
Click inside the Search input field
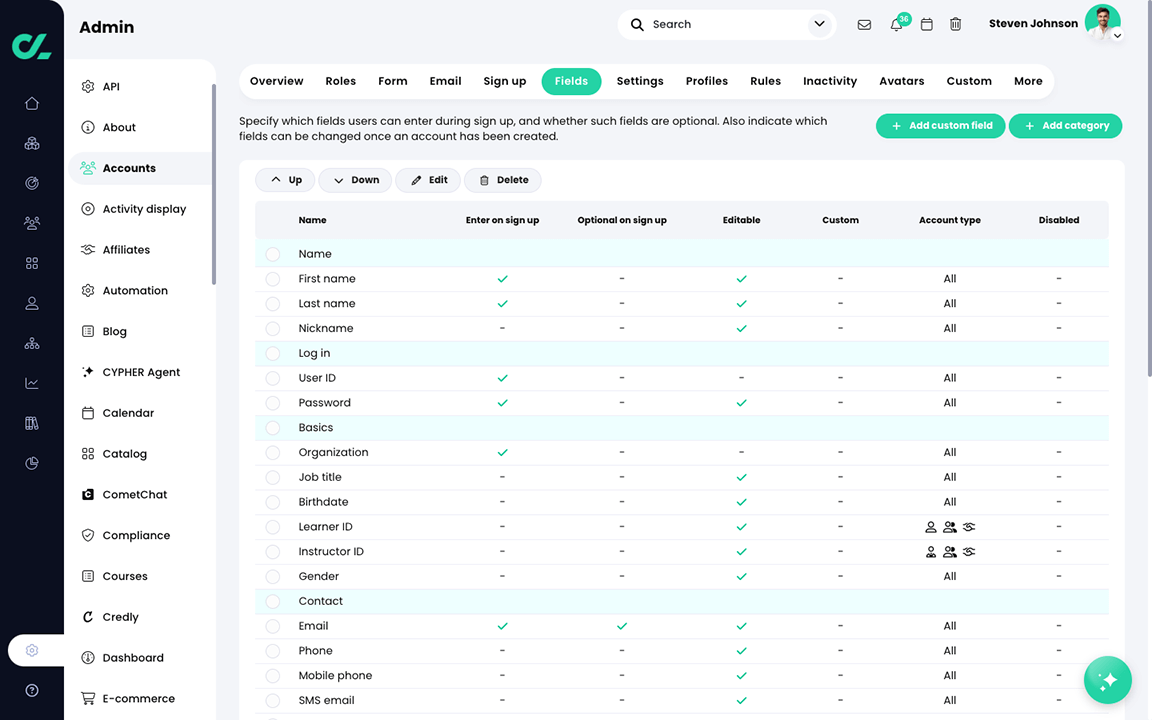pyautogui.click(x=700, y=24)
